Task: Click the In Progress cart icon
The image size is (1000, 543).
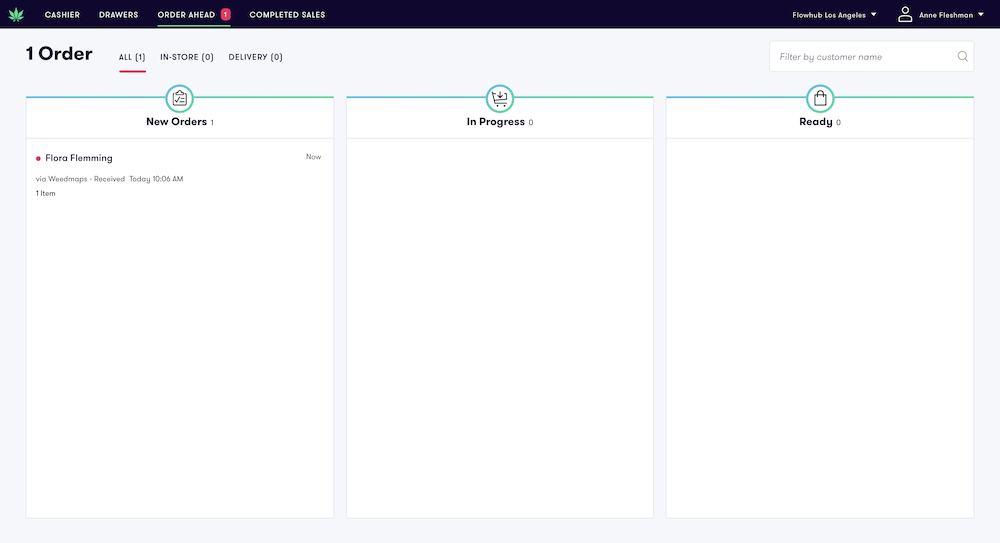Action: tap(500, 98)
